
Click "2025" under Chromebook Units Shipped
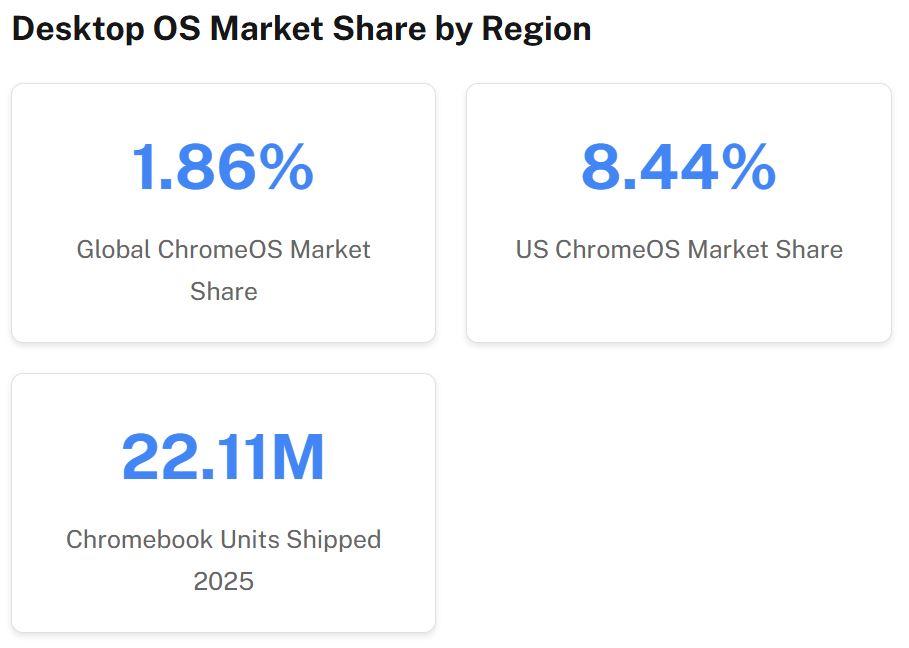coord(223,581)
